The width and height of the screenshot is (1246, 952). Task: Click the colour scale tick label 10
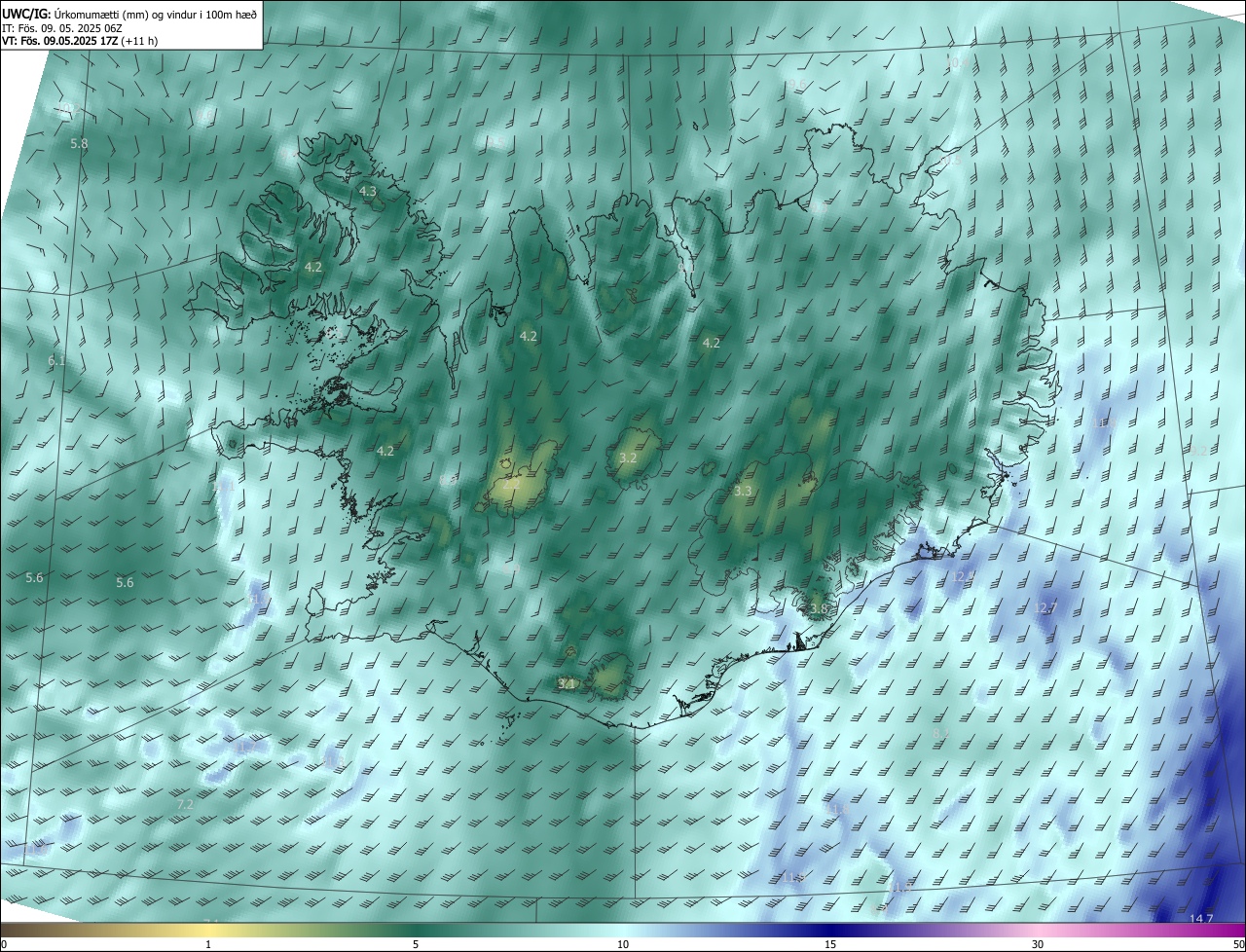coord(623,944)
